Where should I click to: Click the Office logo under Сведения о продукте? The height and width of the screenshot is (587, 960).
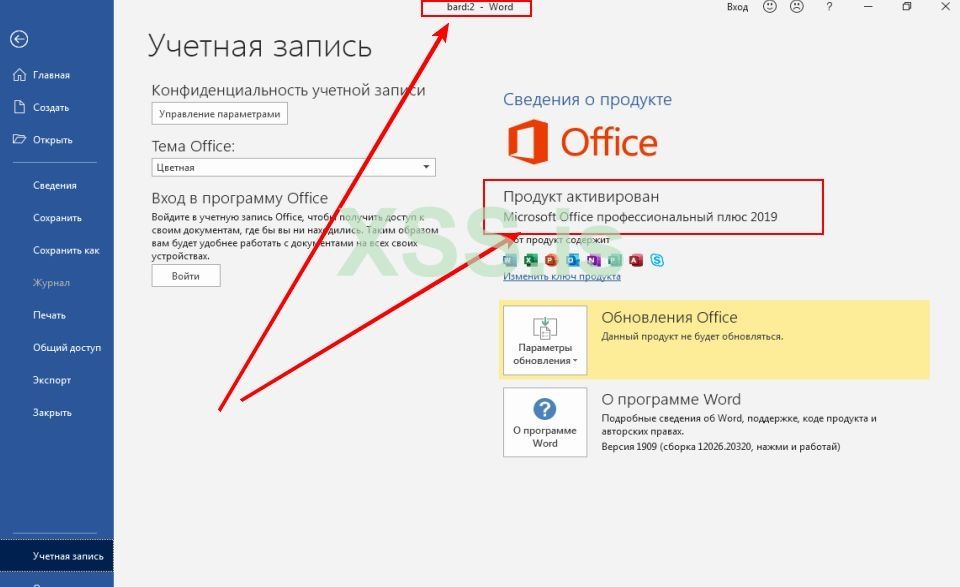click(582, 142)
